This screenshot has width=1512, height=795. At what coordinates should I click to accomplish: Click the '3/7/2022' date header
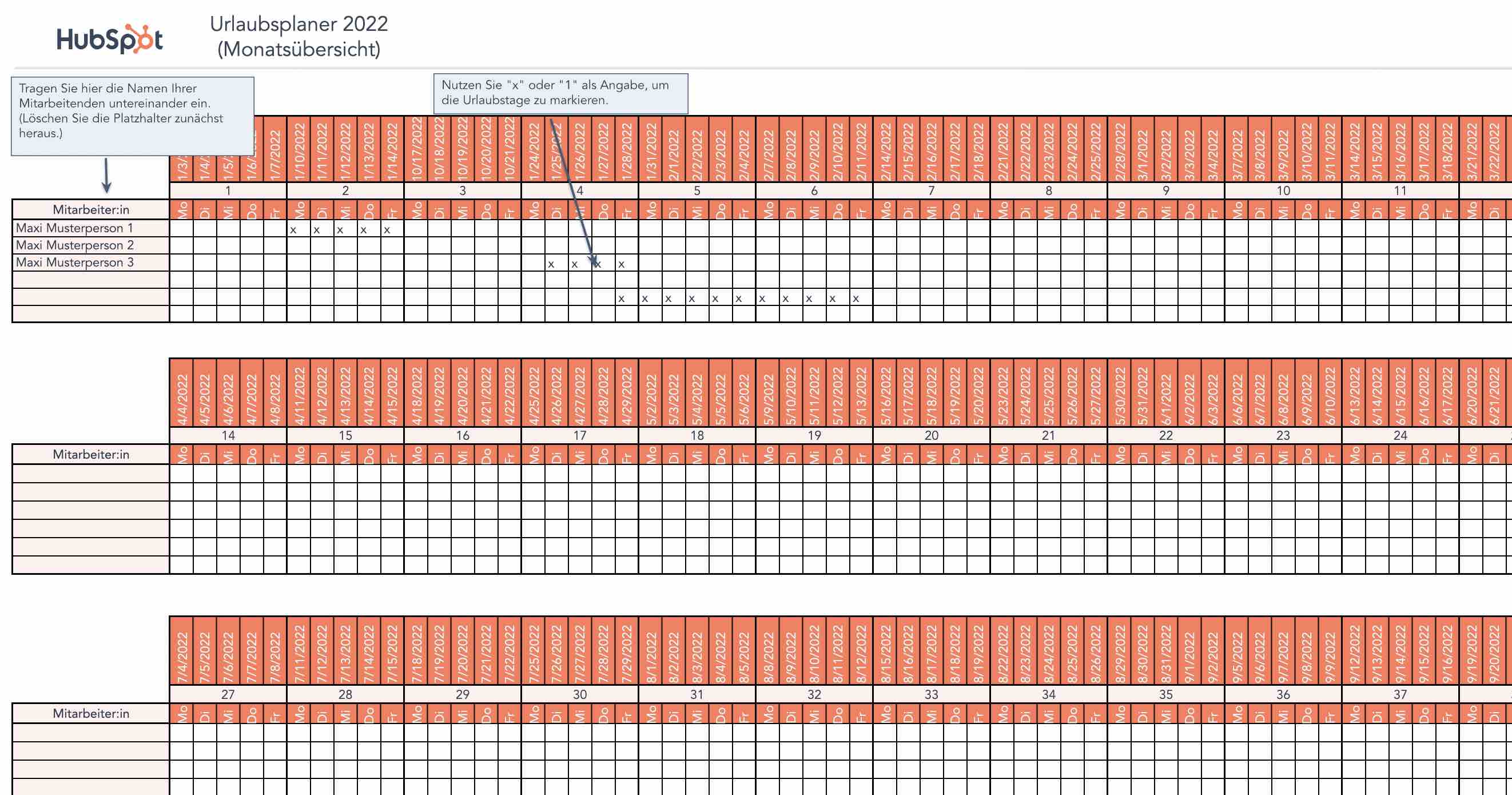pos(1237,149)
